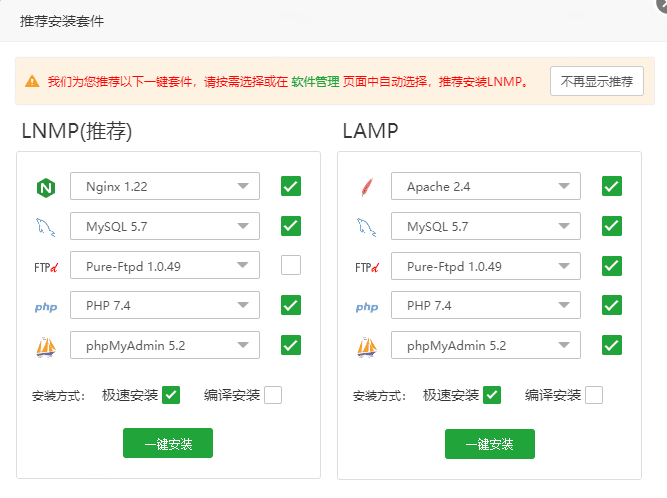Screen dimensions: 667x498
Task: Click the PHP icon in LNMP column
Action: [x=45, y=307]
